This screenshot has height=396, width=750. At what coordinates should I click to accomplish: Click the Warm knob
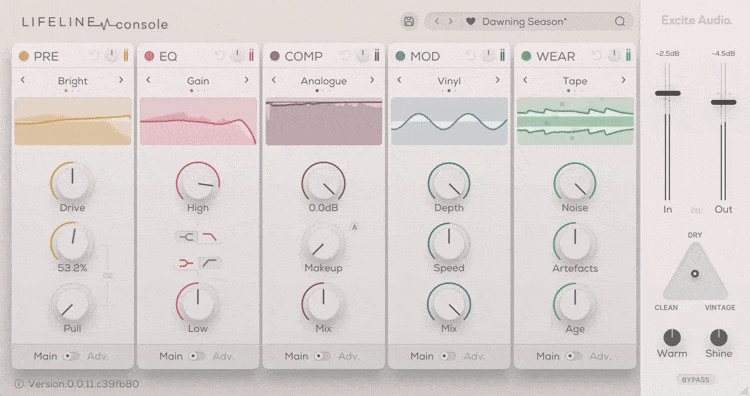(x=672, y=338)
